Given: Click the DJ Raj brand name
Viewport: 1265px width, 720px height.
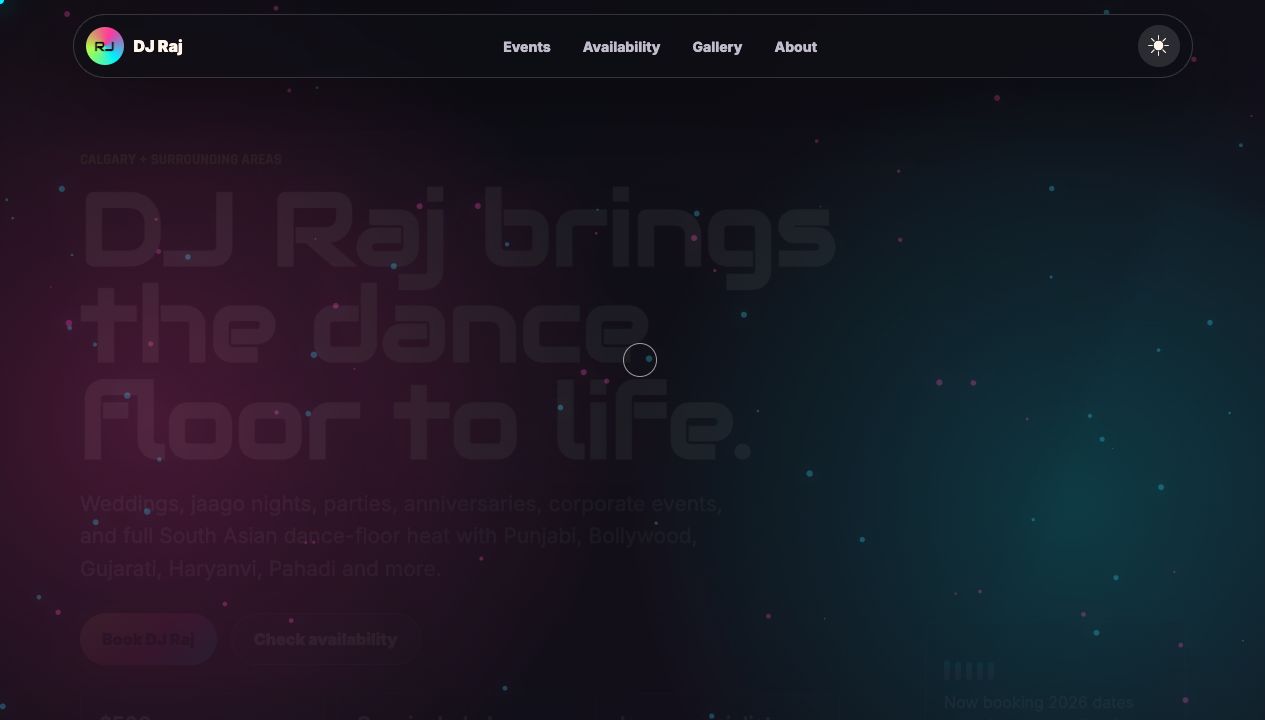Looking at the screenshot, I should pyautogui.click(x=158, y=46).
